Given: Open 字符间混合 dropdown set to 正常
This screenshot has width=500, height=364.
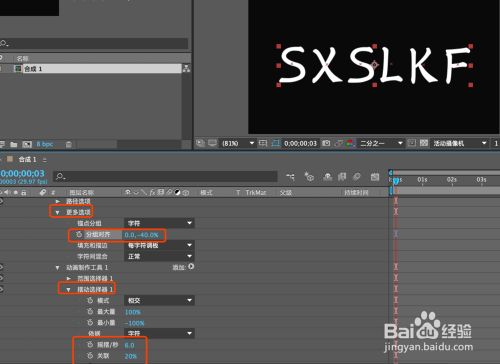Looking at the screenshot, I should click(x=159, y=256).
